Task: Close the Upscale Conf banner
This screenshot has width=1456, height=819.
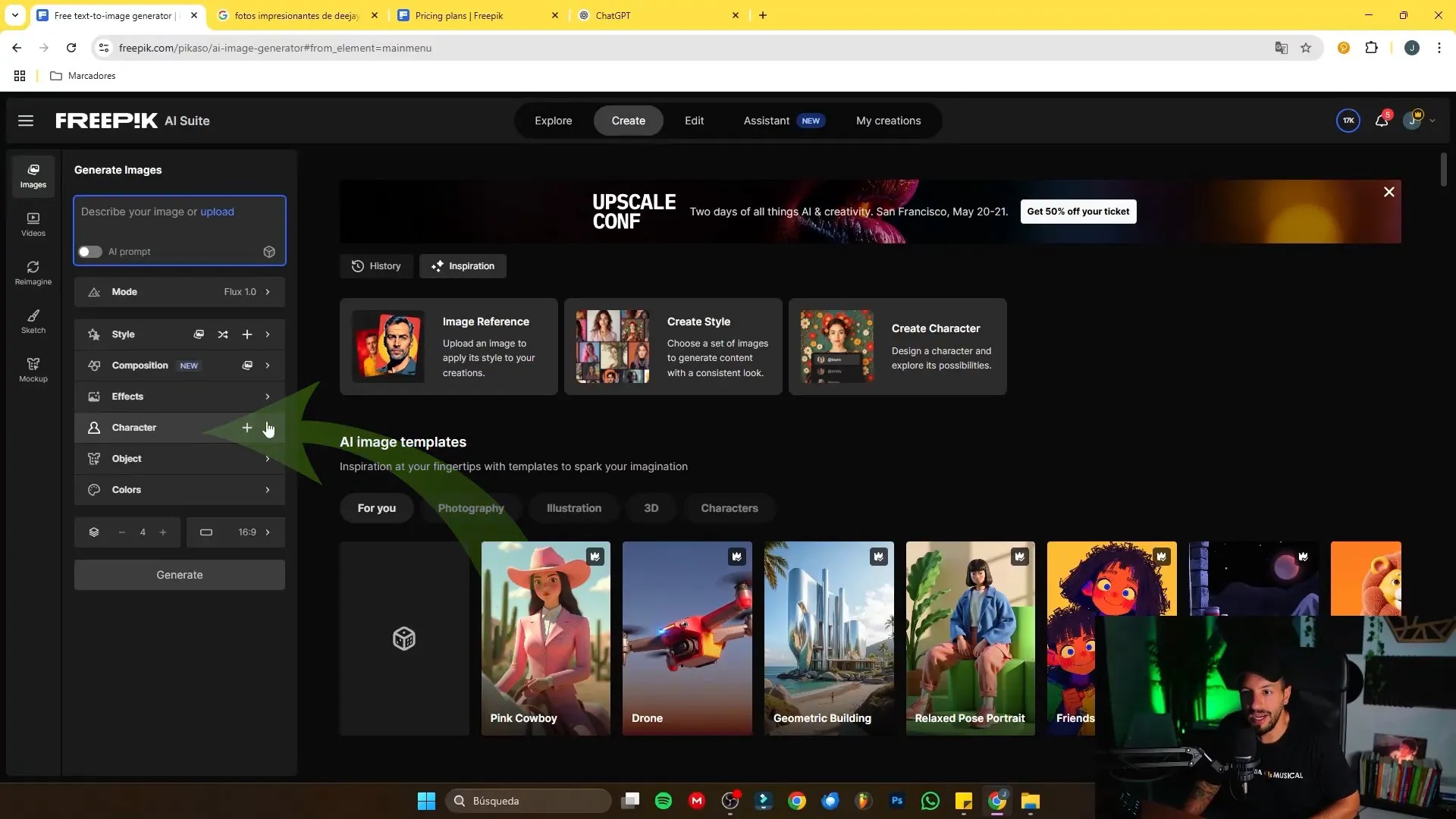Action: (1389, 193)
